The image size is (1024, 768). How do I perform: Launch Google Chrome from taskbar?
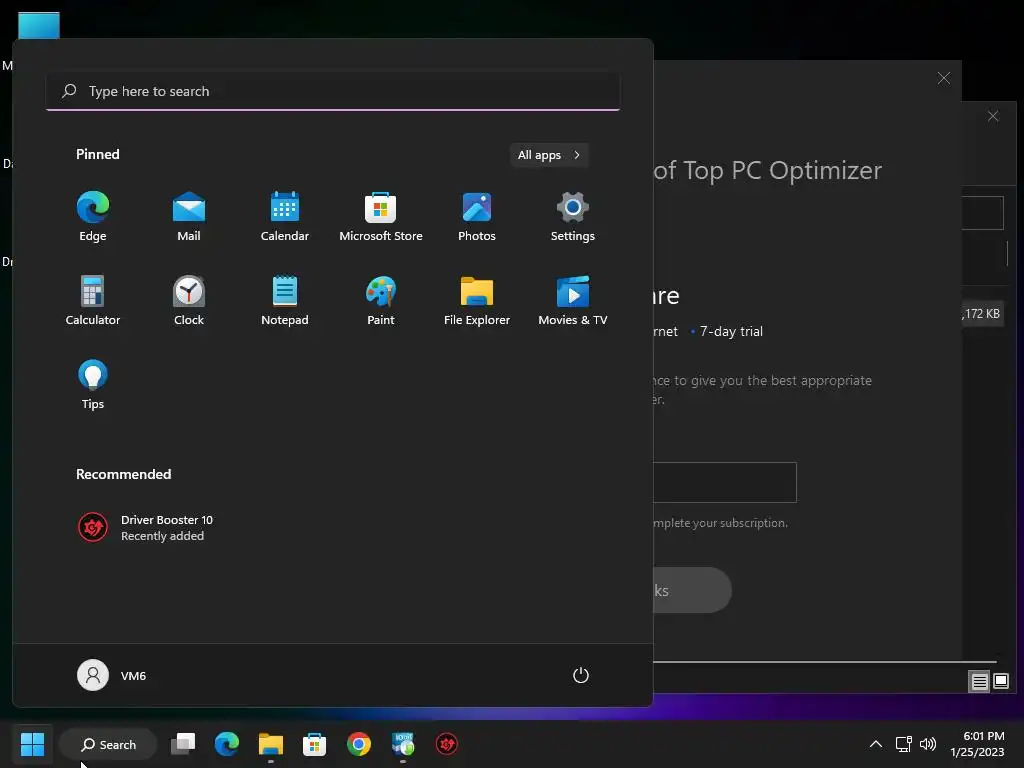[x=359, y=744]
